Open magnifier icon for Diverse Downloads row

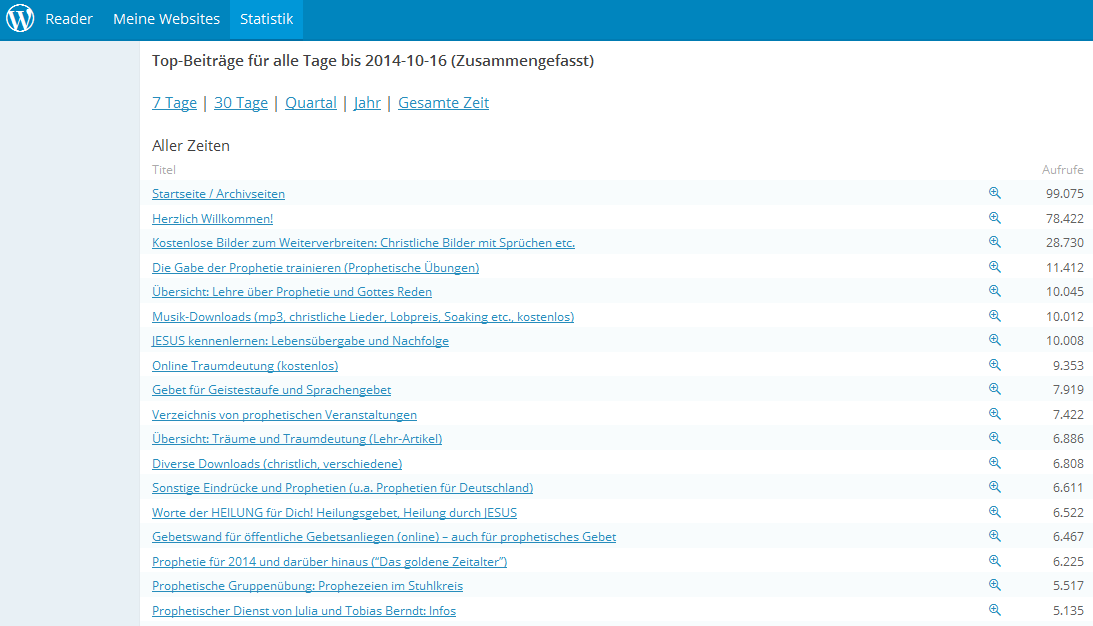995,463
